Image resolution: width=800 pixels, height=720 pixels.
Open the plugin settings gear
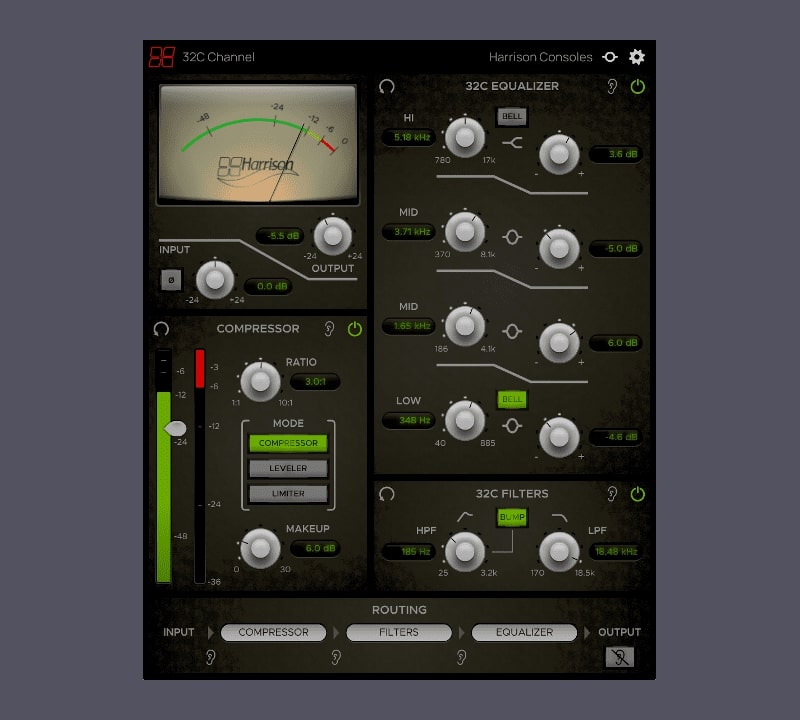[x=636, y=57]
